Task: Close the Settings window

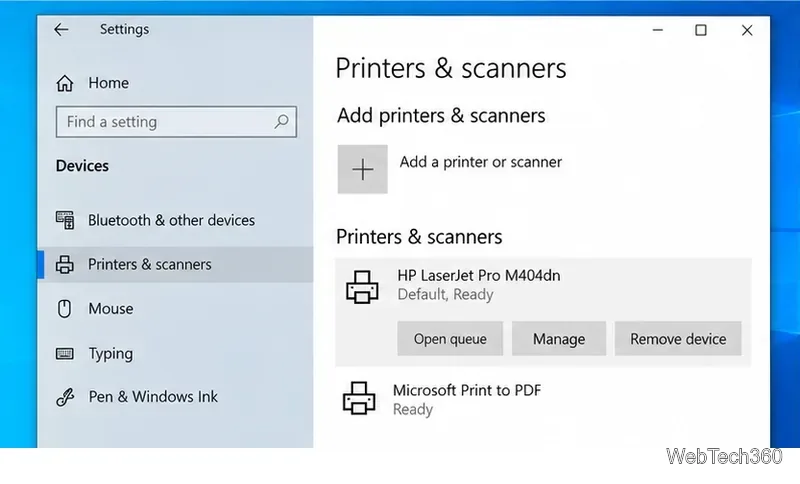Action: click(747, 30)
